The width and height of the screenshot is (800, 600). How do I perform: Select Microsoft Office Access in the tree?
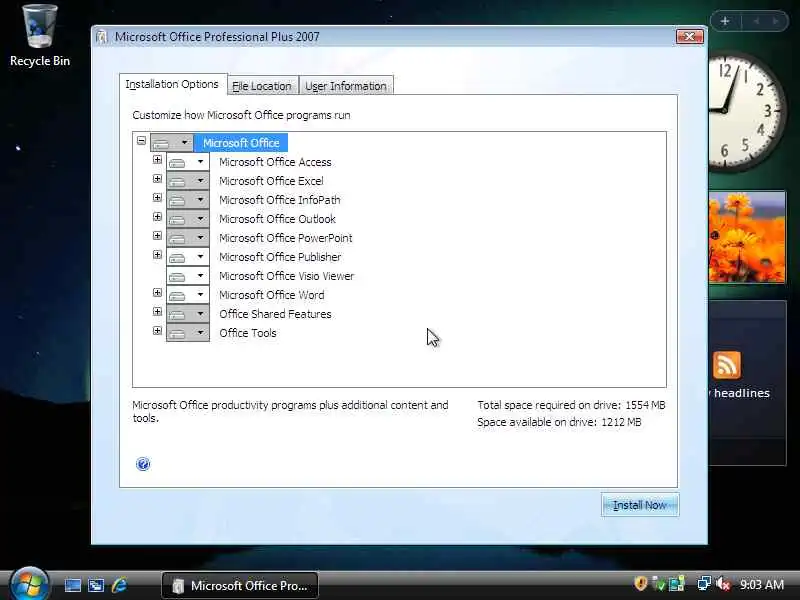(275, 162)
